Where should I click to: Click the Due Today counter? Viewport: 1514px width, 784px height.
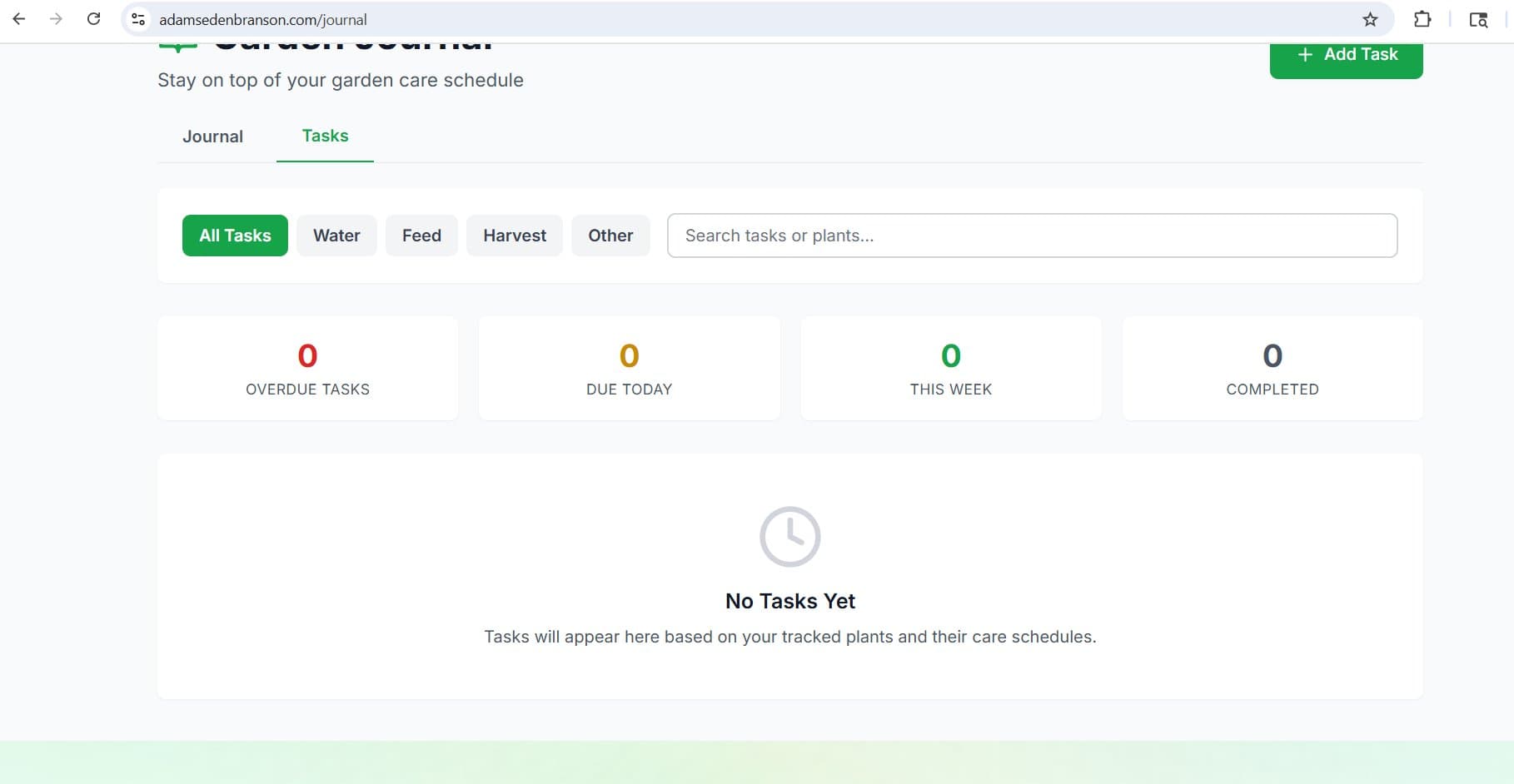[629, 367]
